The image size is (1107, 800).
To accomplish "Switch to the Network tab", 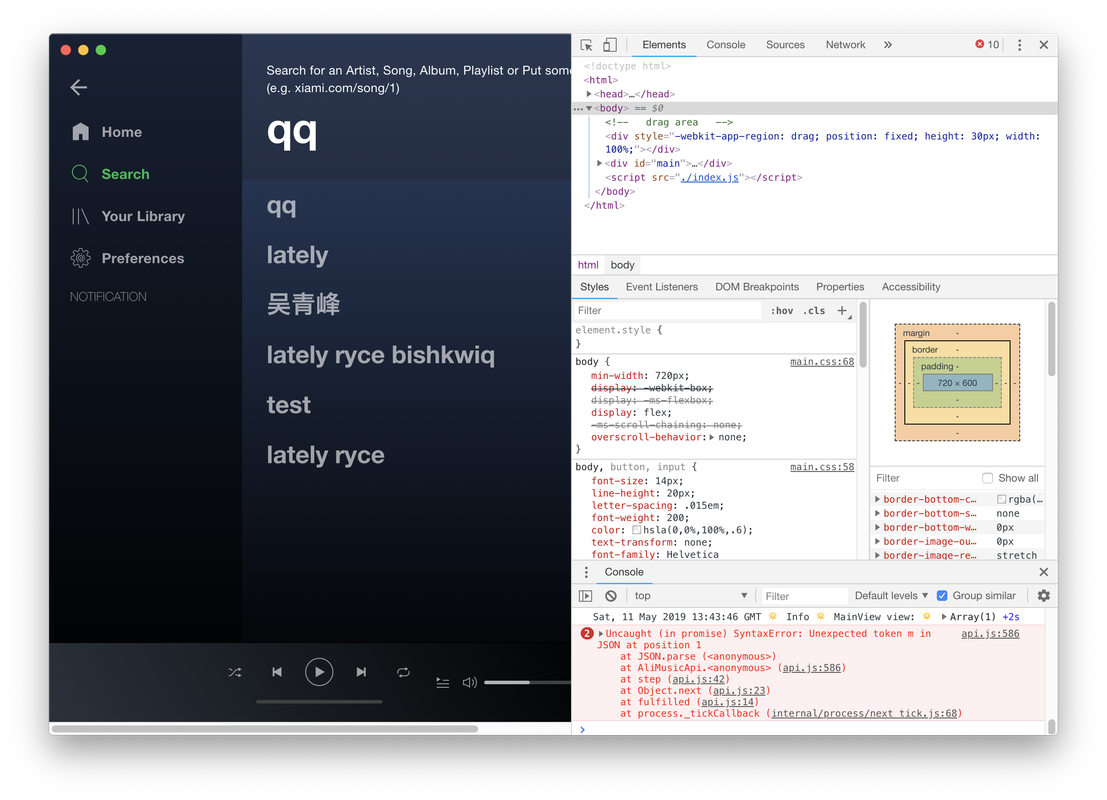I will [845, 44].
